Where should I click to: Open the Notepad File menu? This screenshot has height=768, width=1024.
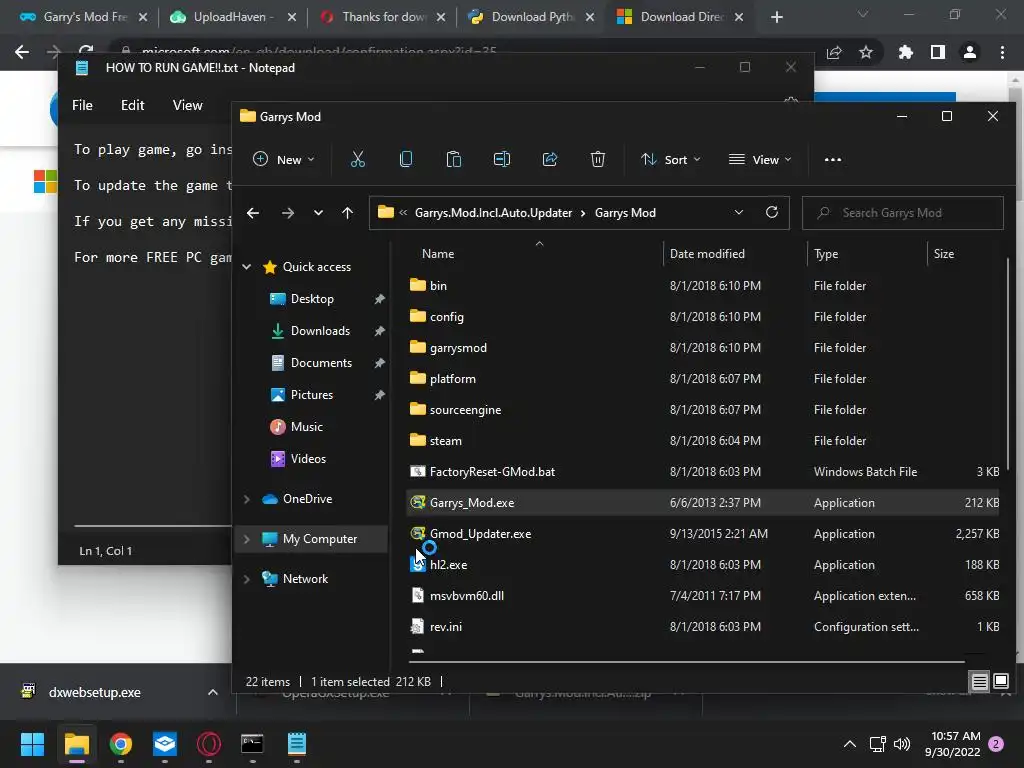pos(82,105)
